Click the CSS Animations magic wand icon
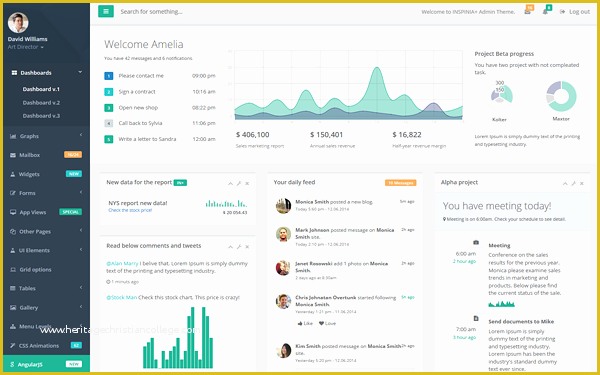This screenshot has width=600, height=375. (x=13, y=346)
